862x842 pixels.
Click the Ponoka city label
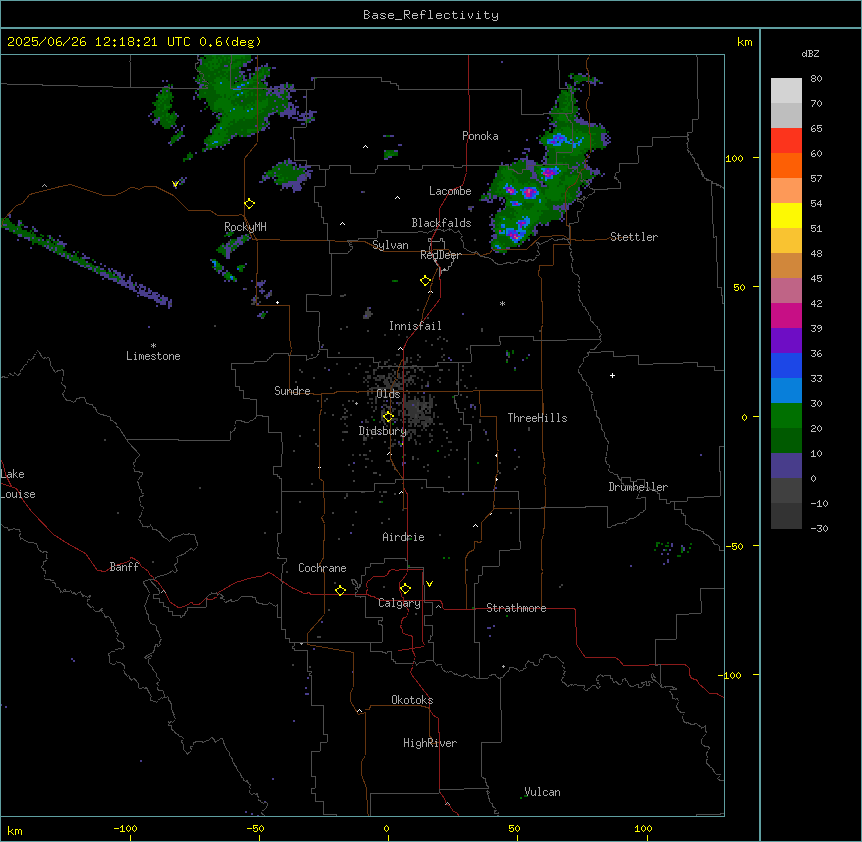[x=480, y=136]
